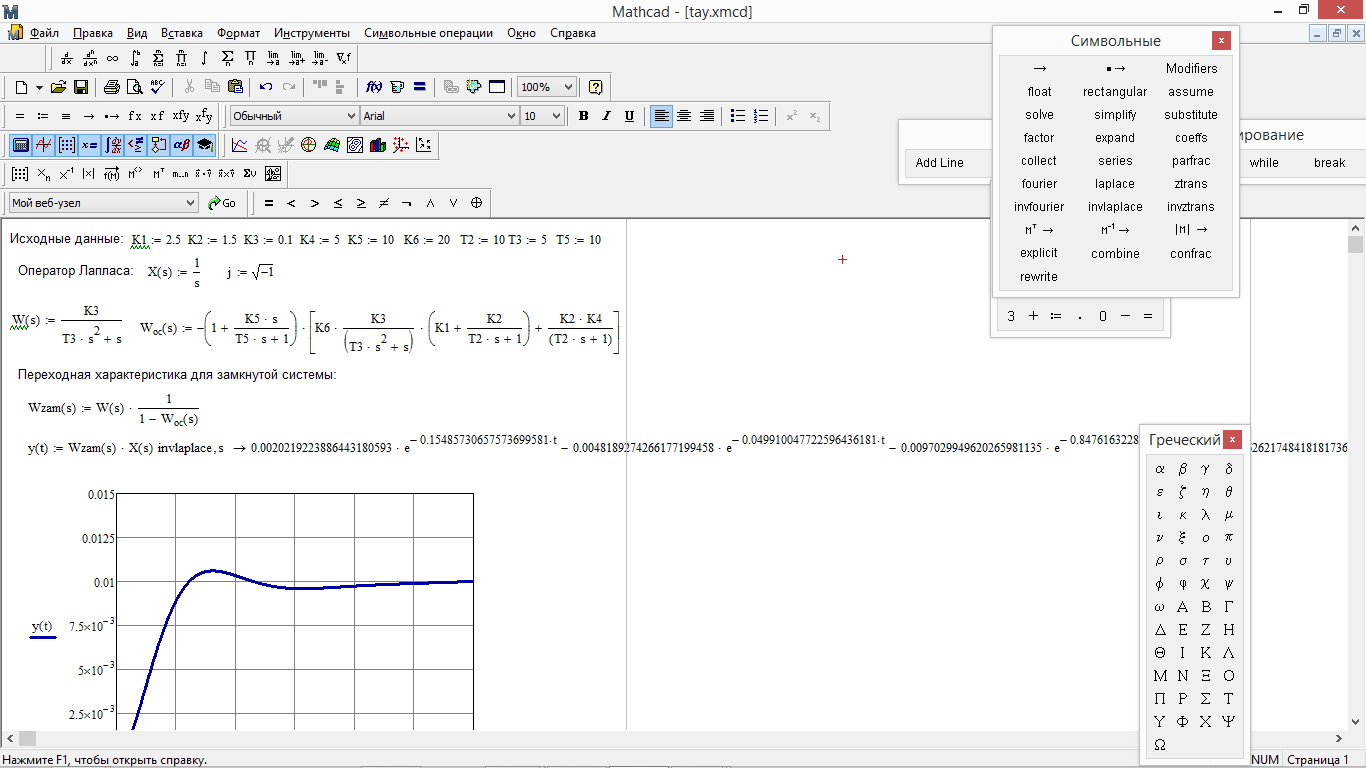This screenshot has width=1366, height=768.
Task: Open the Символьные операции menu
Action: click(x=428, y=33)
